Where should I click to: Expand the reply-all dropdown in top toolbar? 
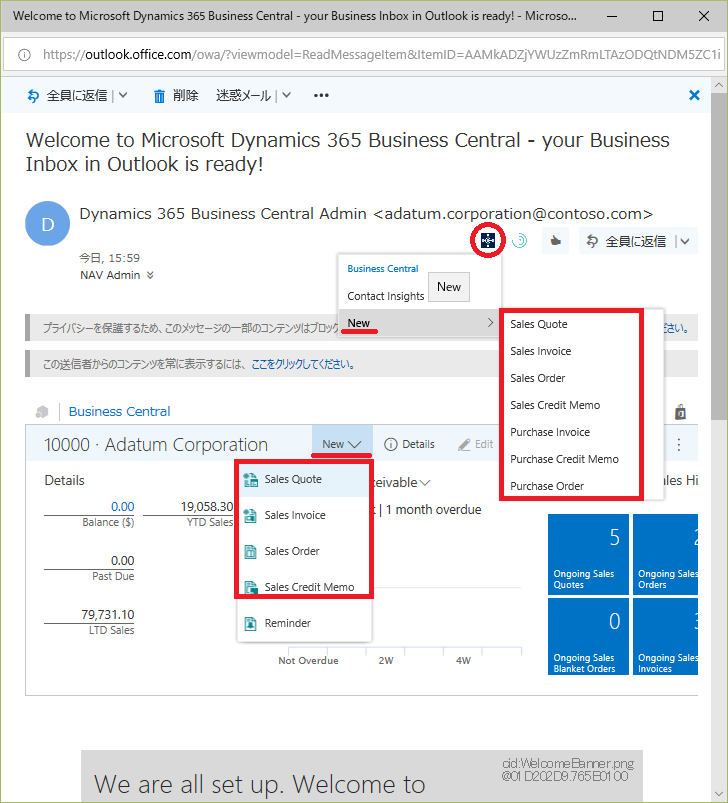click(x=123, y=95)
